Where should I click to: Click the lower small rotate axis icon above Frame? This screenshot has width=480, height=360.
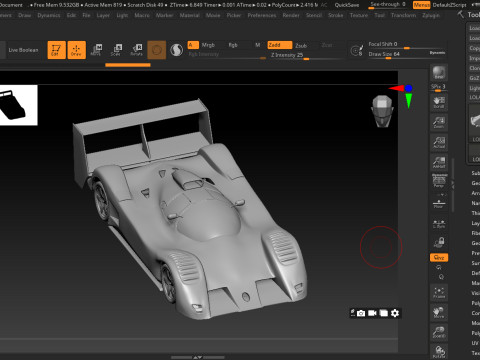point(441,277)
